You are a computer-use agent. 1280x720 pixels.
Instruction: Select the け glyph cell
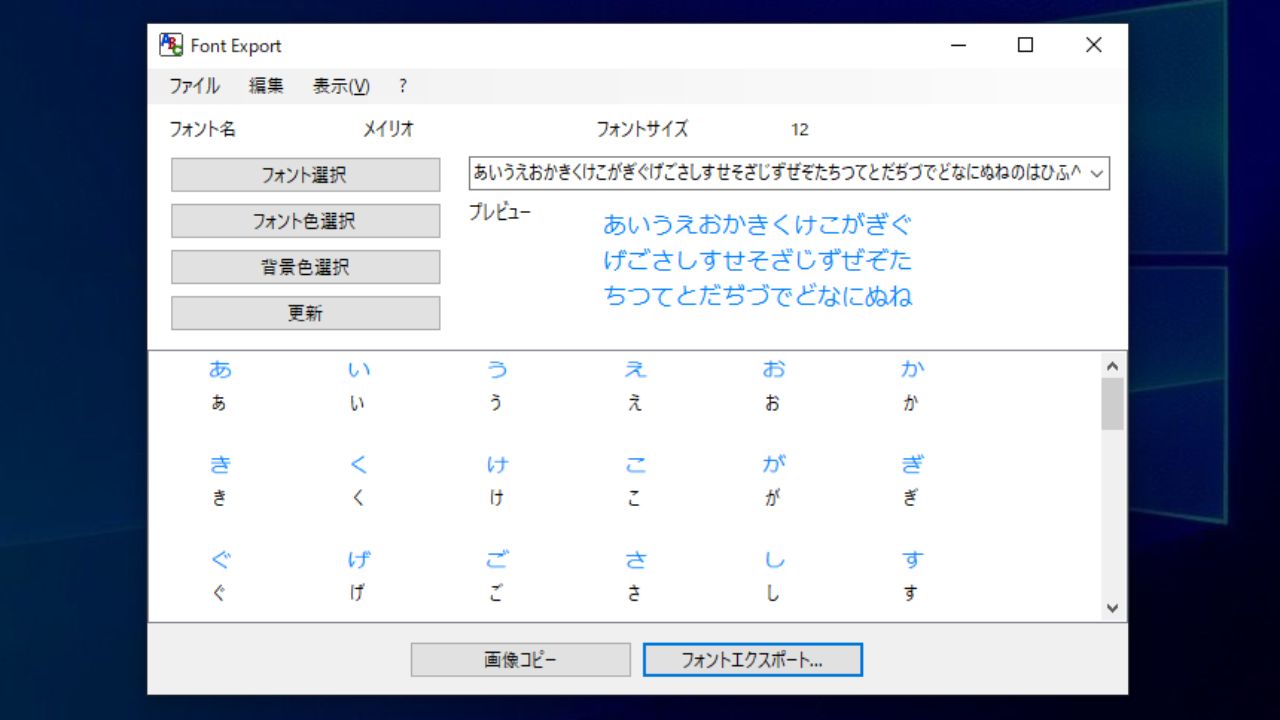pos(497,480)
